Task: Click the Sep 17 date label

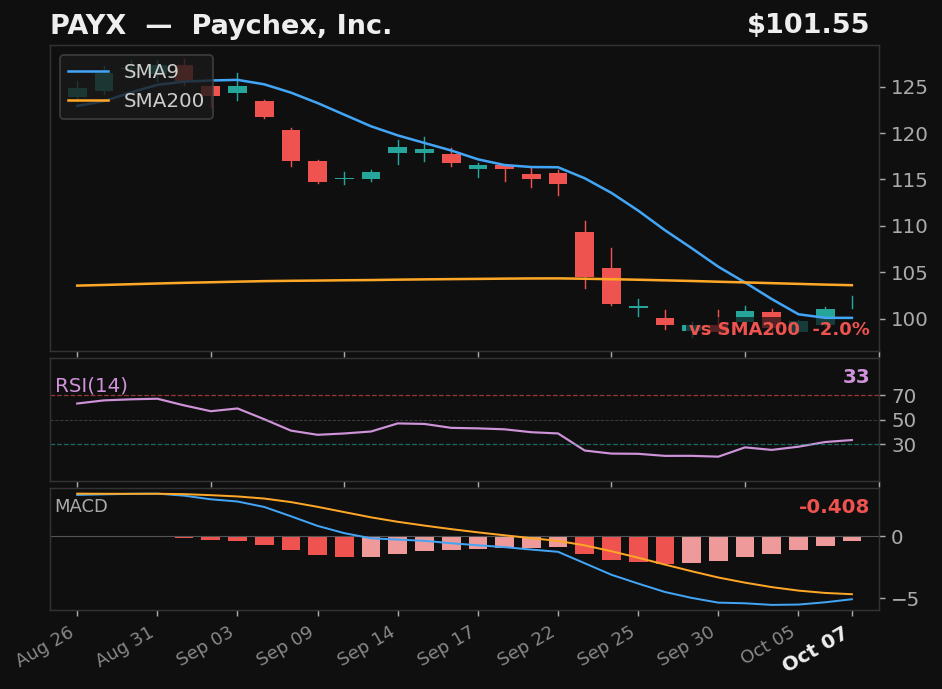Action: [447, 645]
